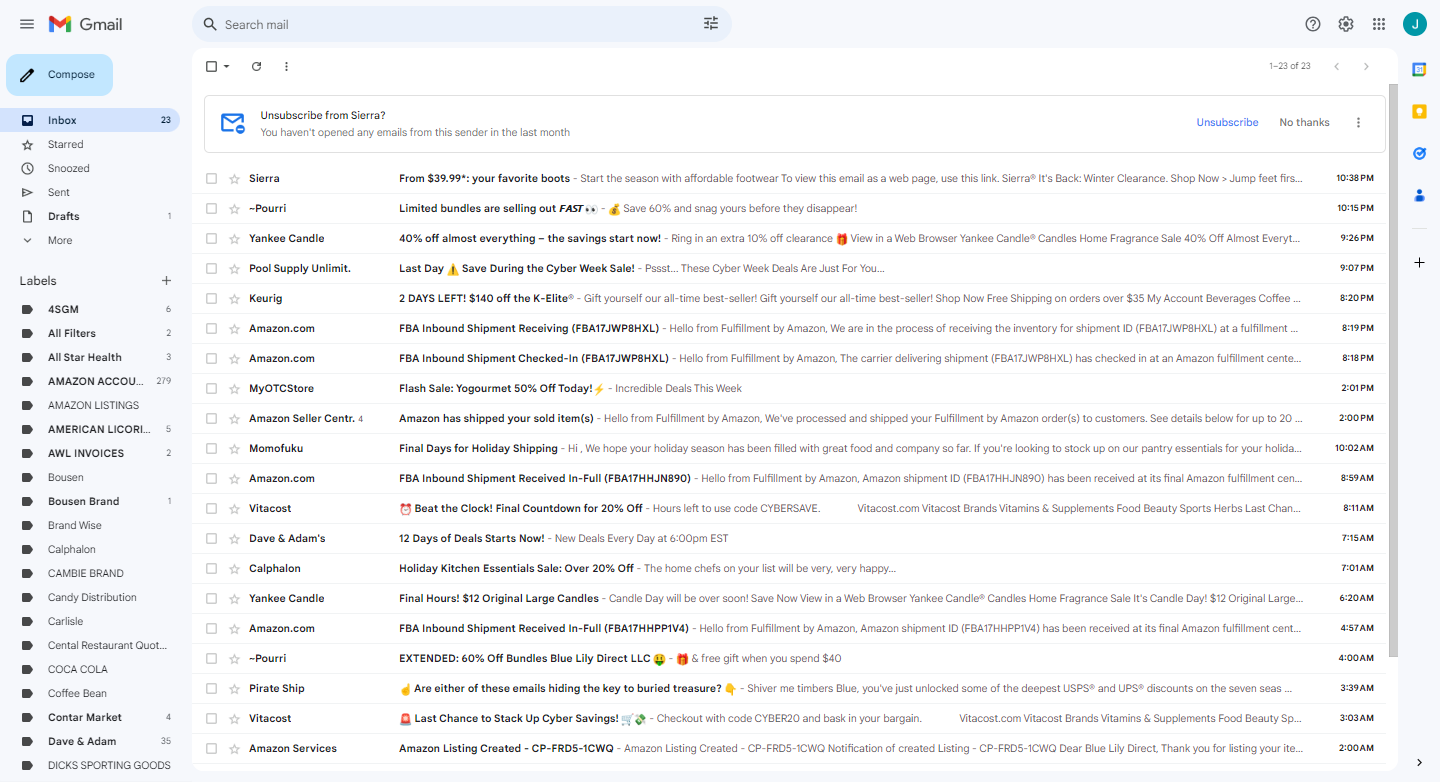Click Unsubscribe from Sierra
This screenshot has height=782, width=1440.
(1227, 122)
